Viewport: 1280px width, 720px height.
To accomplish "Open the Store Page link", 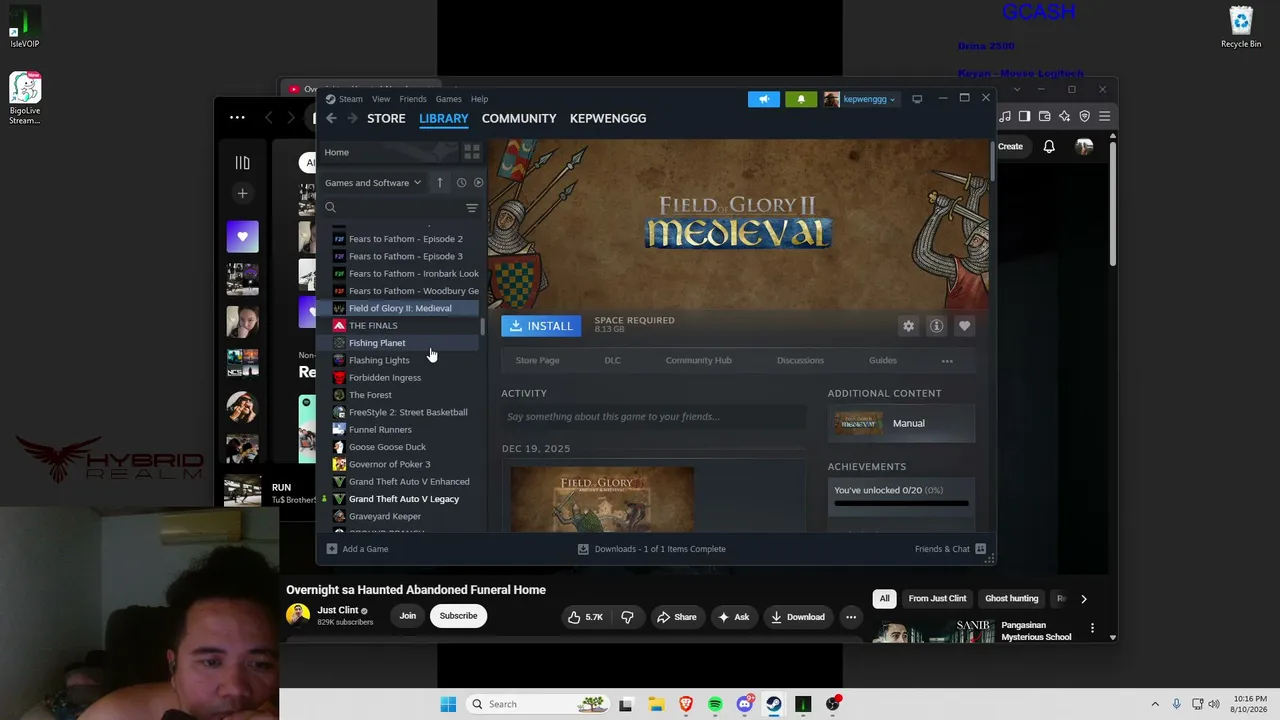I will [x=537, y=361].
